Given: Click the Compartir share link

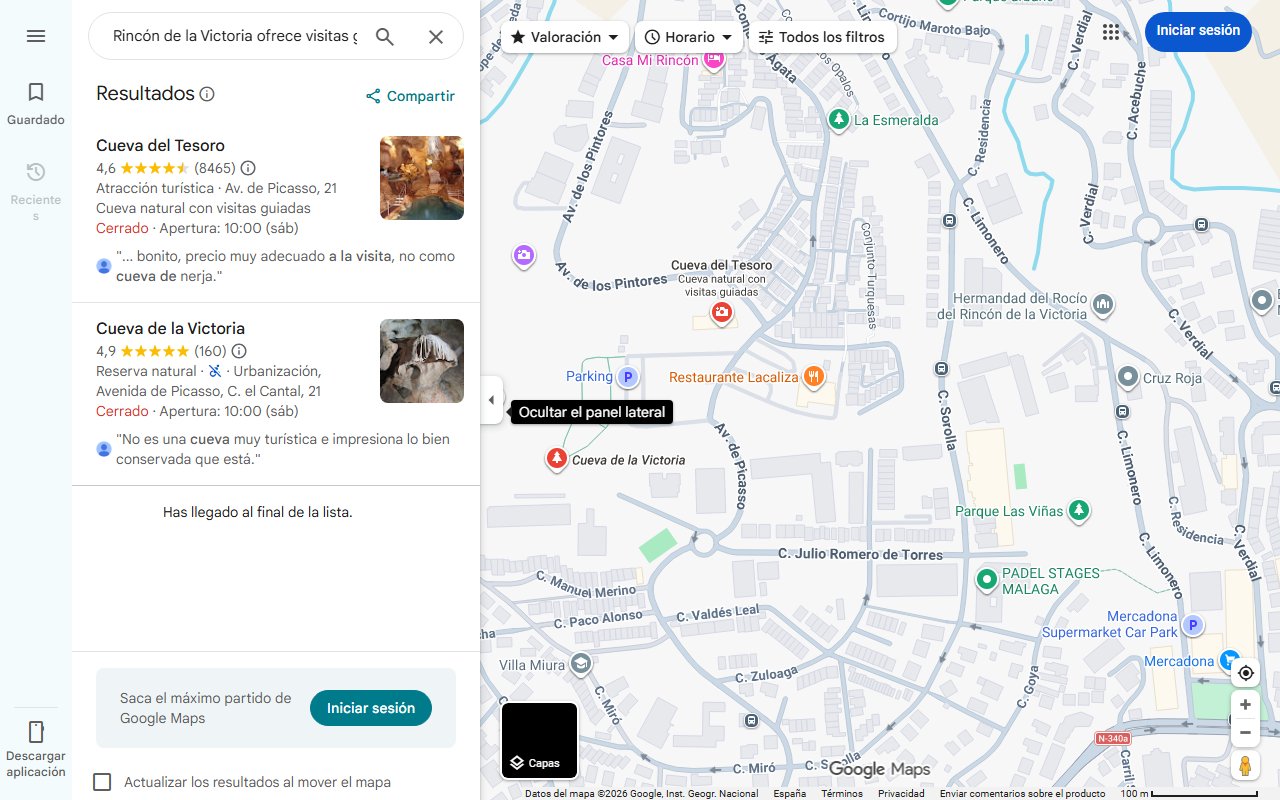Looking at the screenshot, I should [x=410, y=96].
